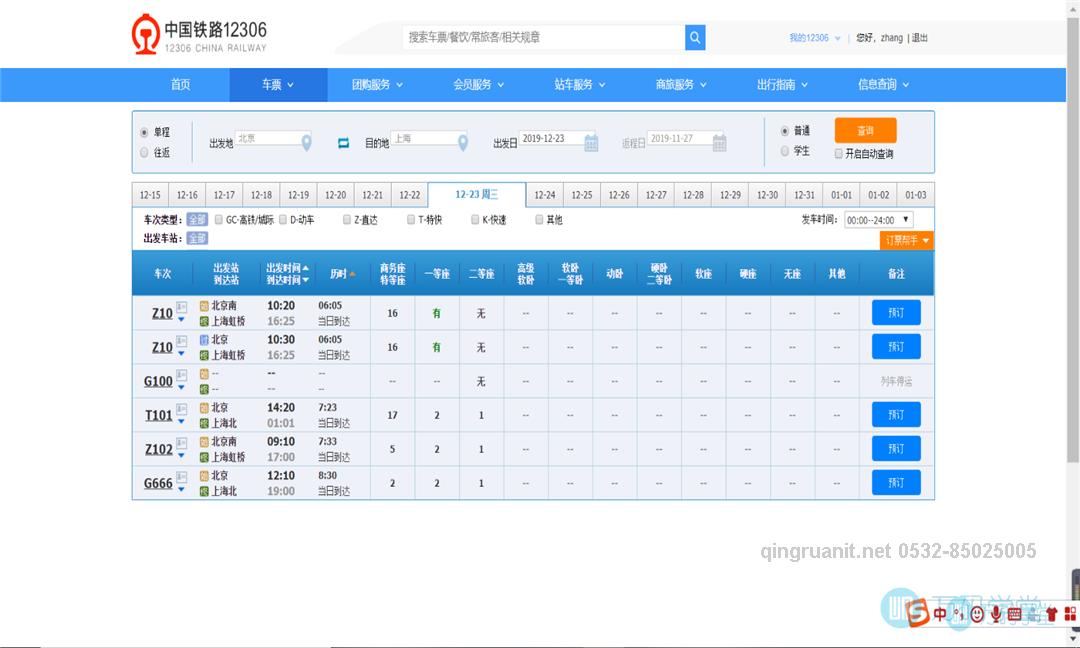Toggle Chinese/English via the 中 input icon

click(x=940, y=613)
